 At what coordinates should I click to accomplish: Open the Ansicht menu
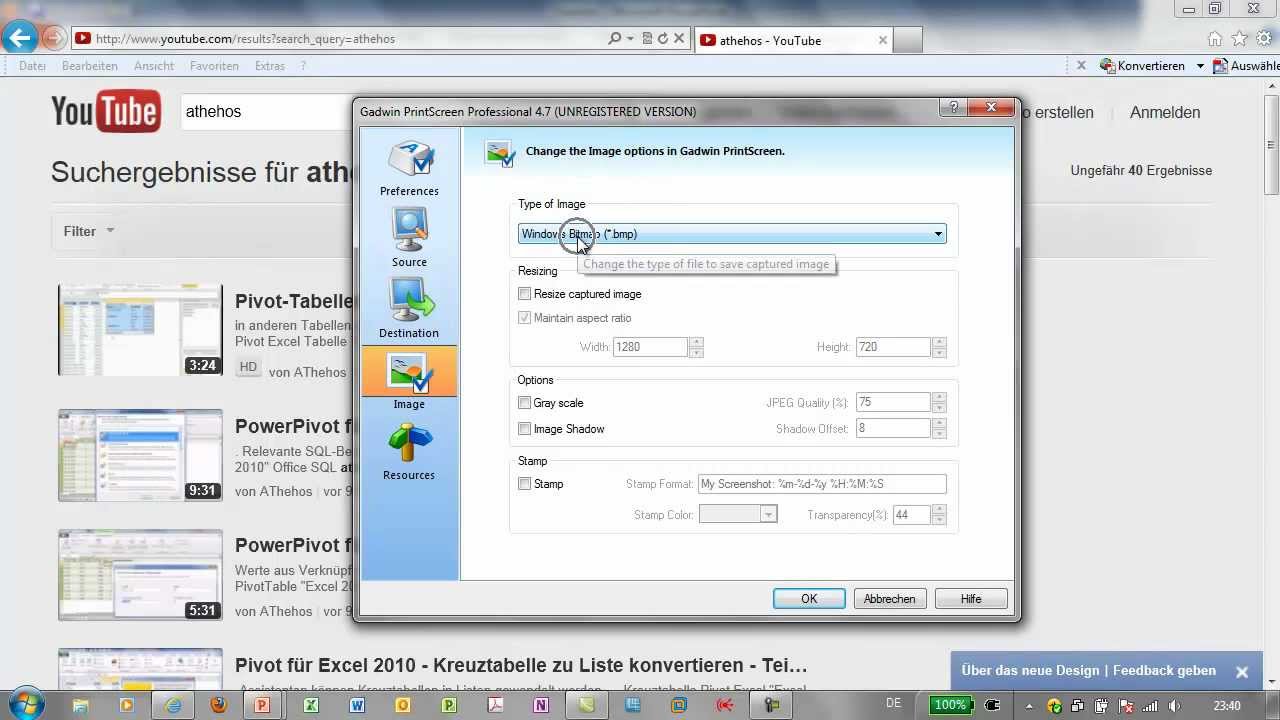click(154, 66)
